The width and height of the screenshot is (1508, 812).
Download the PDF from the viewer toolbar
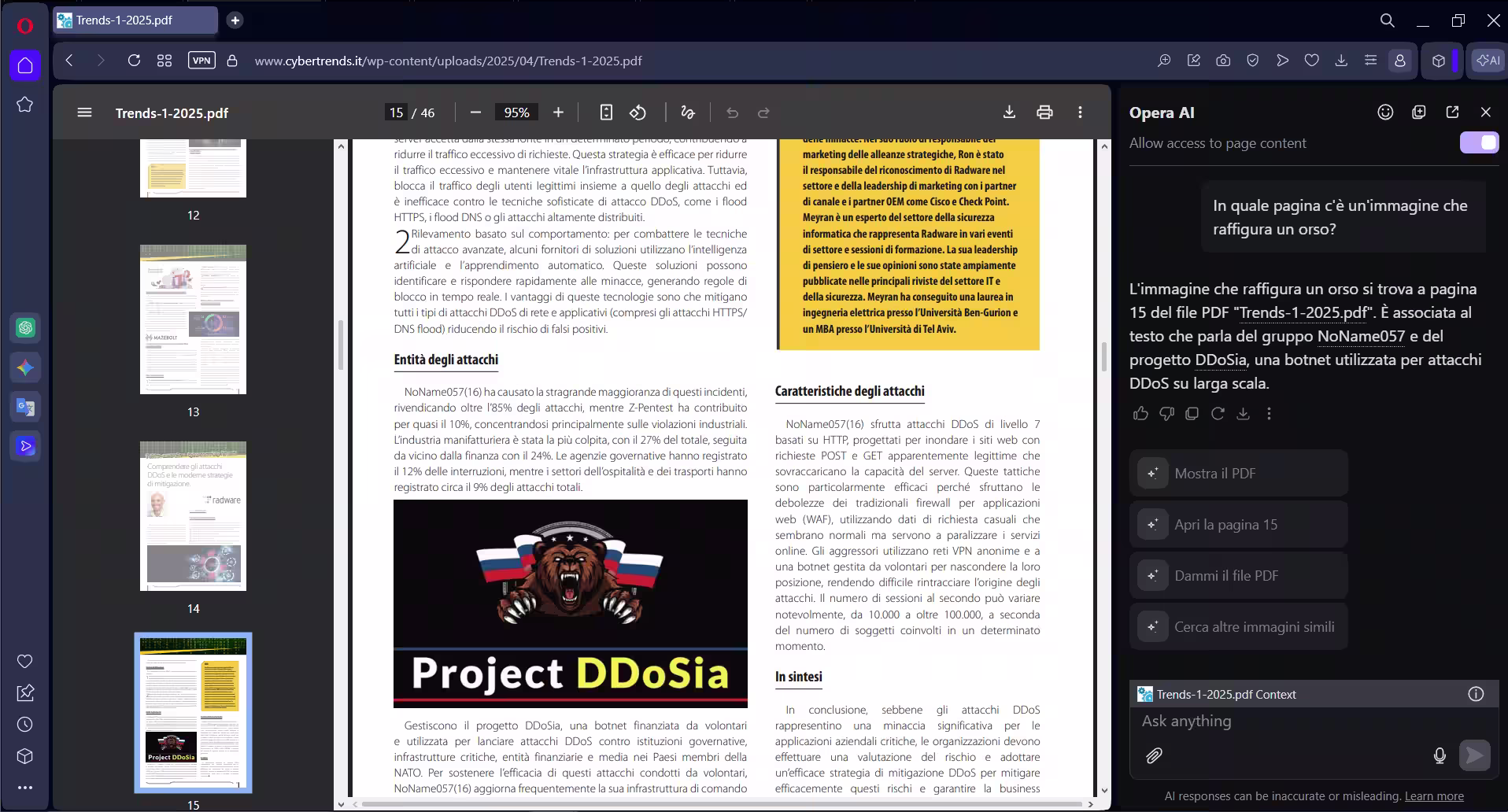coord(1009,113)
